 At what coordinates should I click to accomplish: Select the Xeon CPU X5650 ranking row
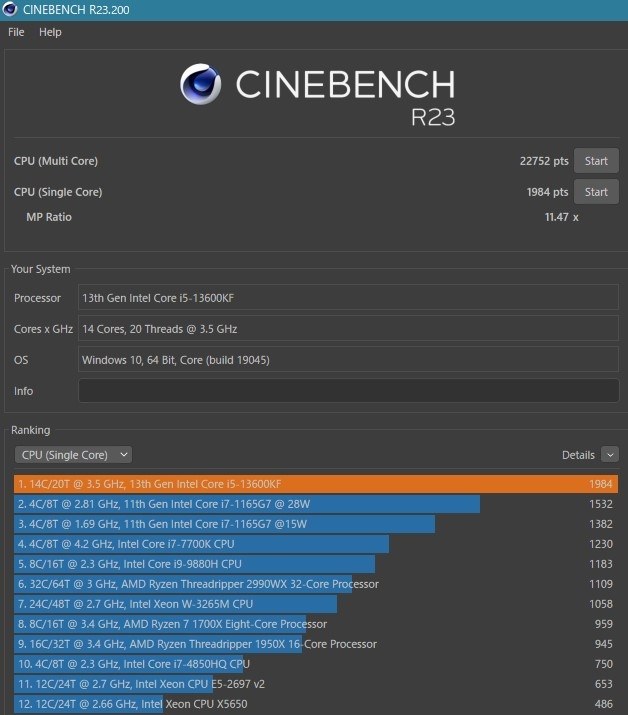(316, 704)
